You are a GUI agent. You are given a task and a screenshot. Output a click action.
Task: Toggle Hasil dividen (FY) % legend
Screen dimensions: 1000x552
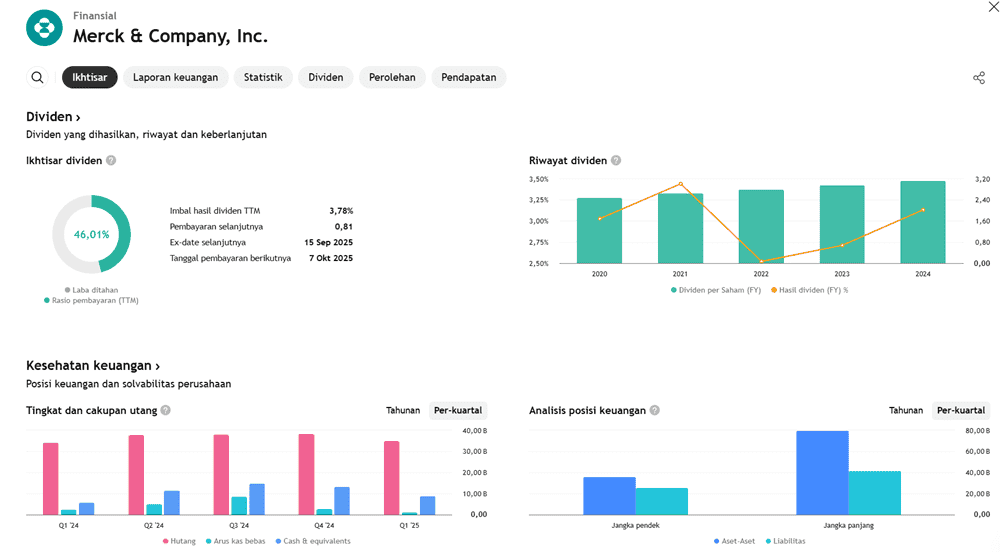point(810,290)
